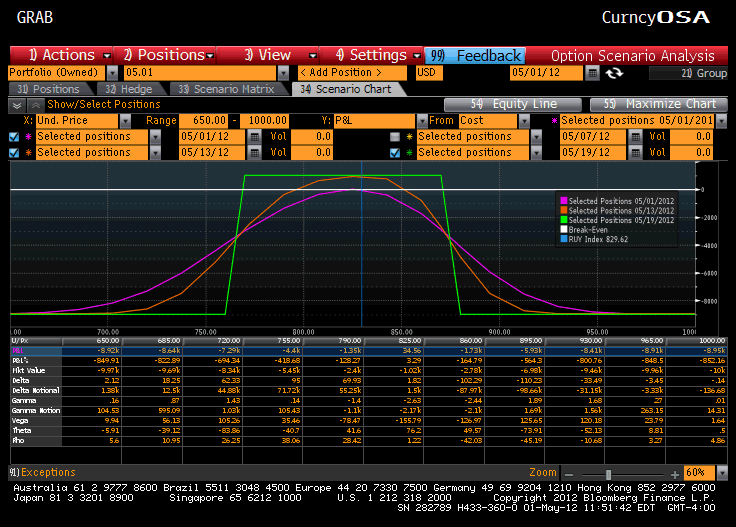
Task: Toggle the checkbox for 05/01/12 selected positions
Action: click(x=13, y=136)
